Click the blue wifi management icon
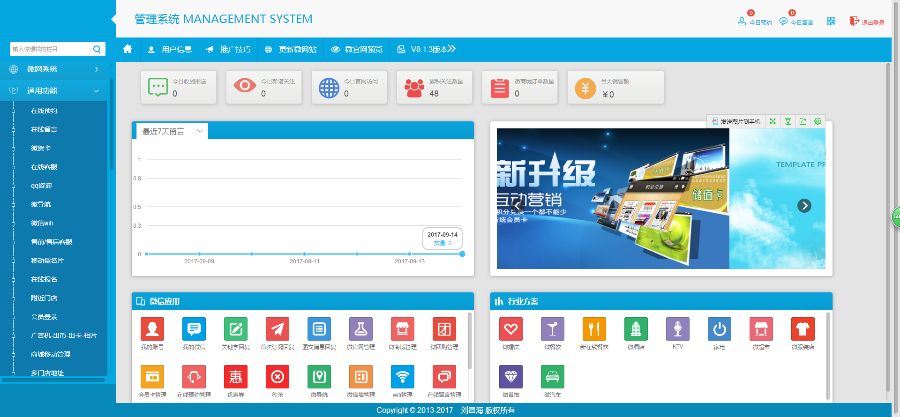This screenshot has width=900, height=417. tap(401, 377)
